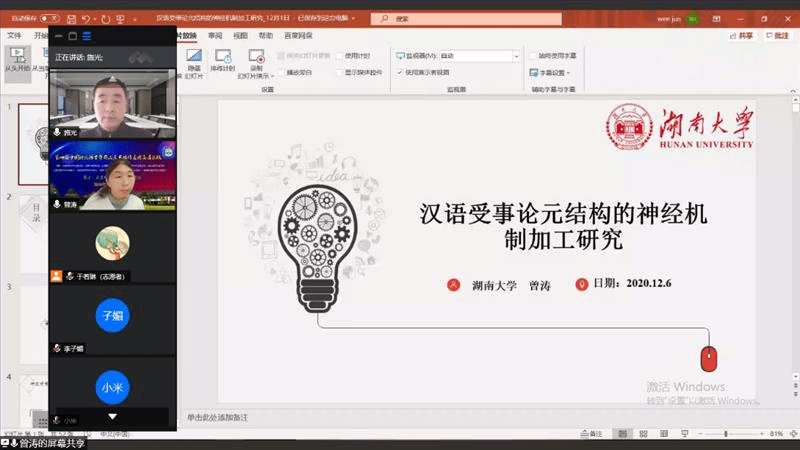Toggle the Use Presenter View checkbox
Viewport: 800px width, 450px height.
click(401, 72)
